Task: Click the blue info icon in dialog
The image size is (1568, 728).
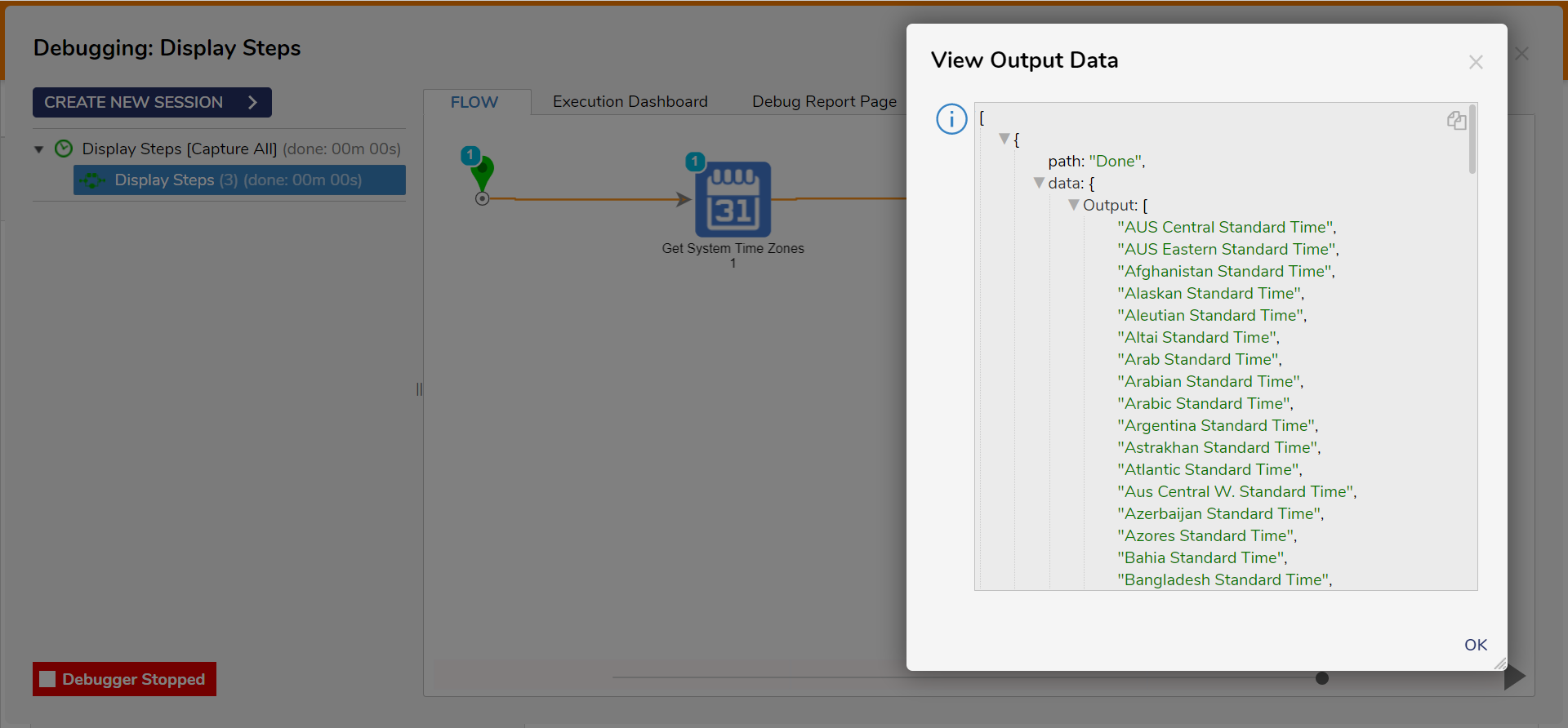Action: click(951, 119)
